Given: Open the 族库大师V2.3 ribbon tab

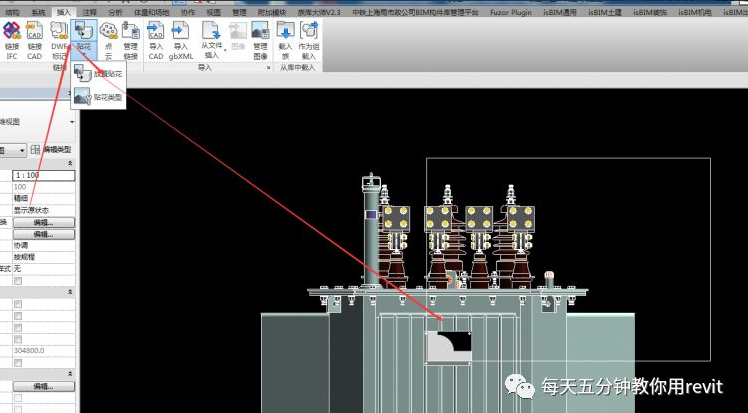Looking at the screenshot, I should pyautogui.click(x=319, y=12).
